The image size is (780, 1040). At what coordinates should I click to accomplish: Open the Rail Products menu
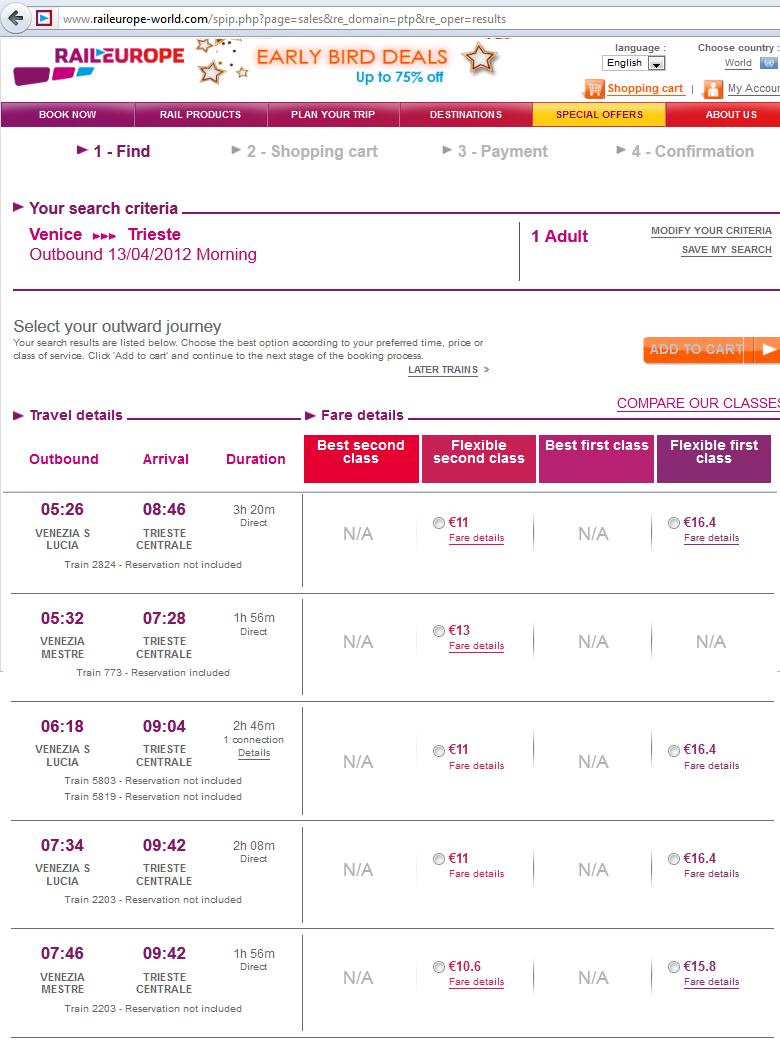pyautogui.click(x=200, y=115)
